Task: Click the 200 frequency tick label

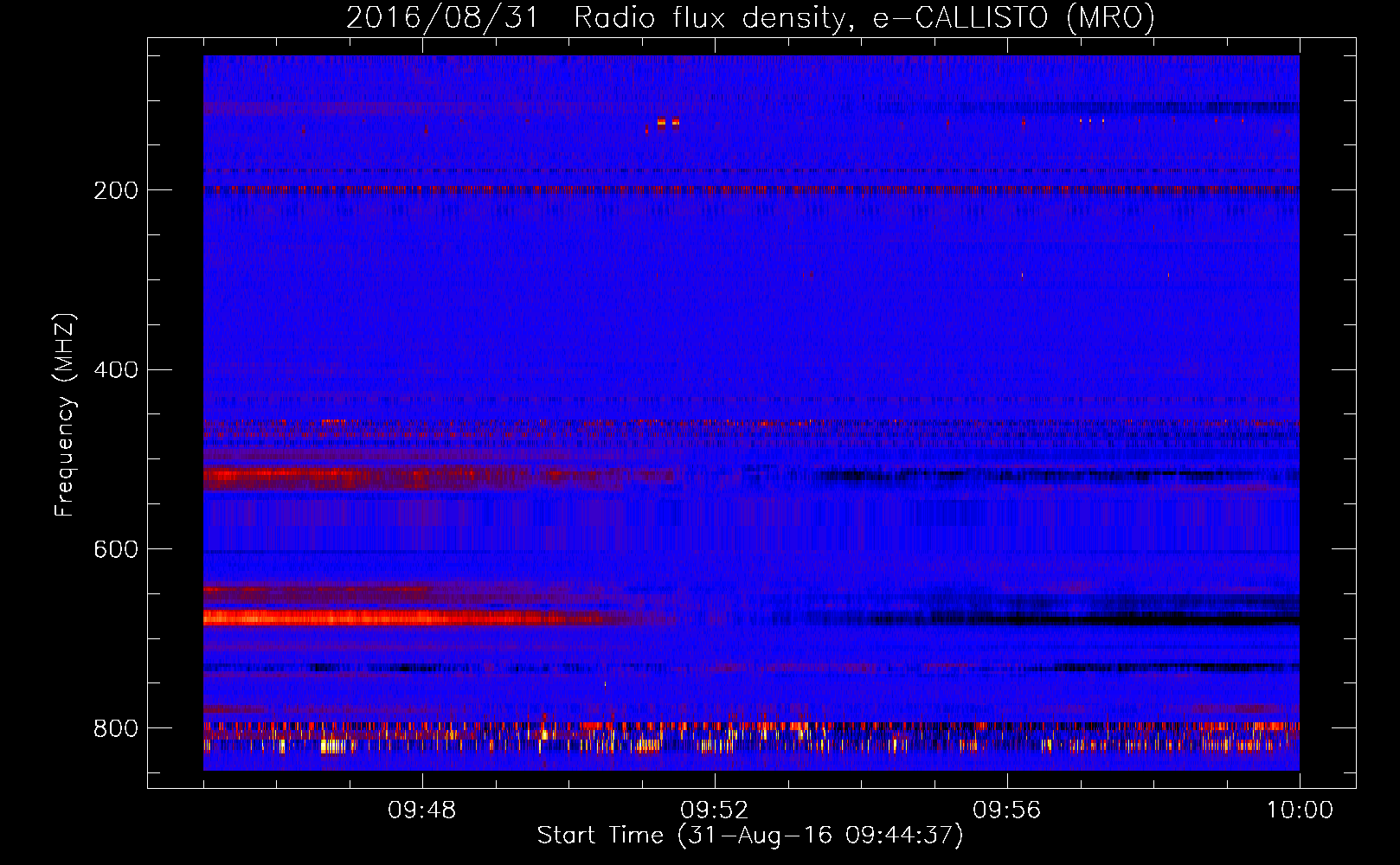Action: click(x=115, y=191)
